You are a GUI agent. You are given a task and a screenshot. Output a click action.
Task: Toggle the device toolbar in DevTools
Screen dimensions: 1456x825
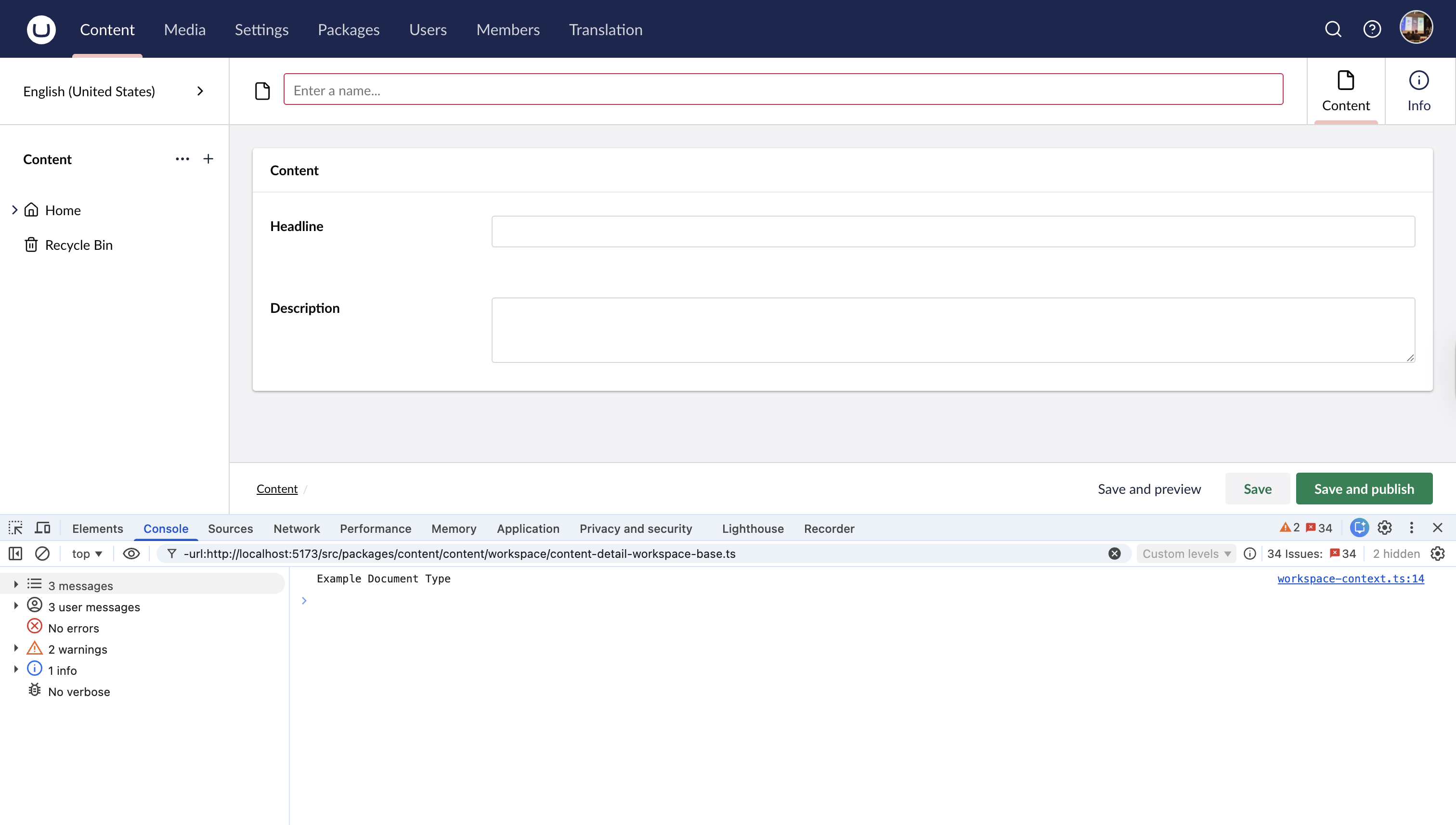coord(42,527)
